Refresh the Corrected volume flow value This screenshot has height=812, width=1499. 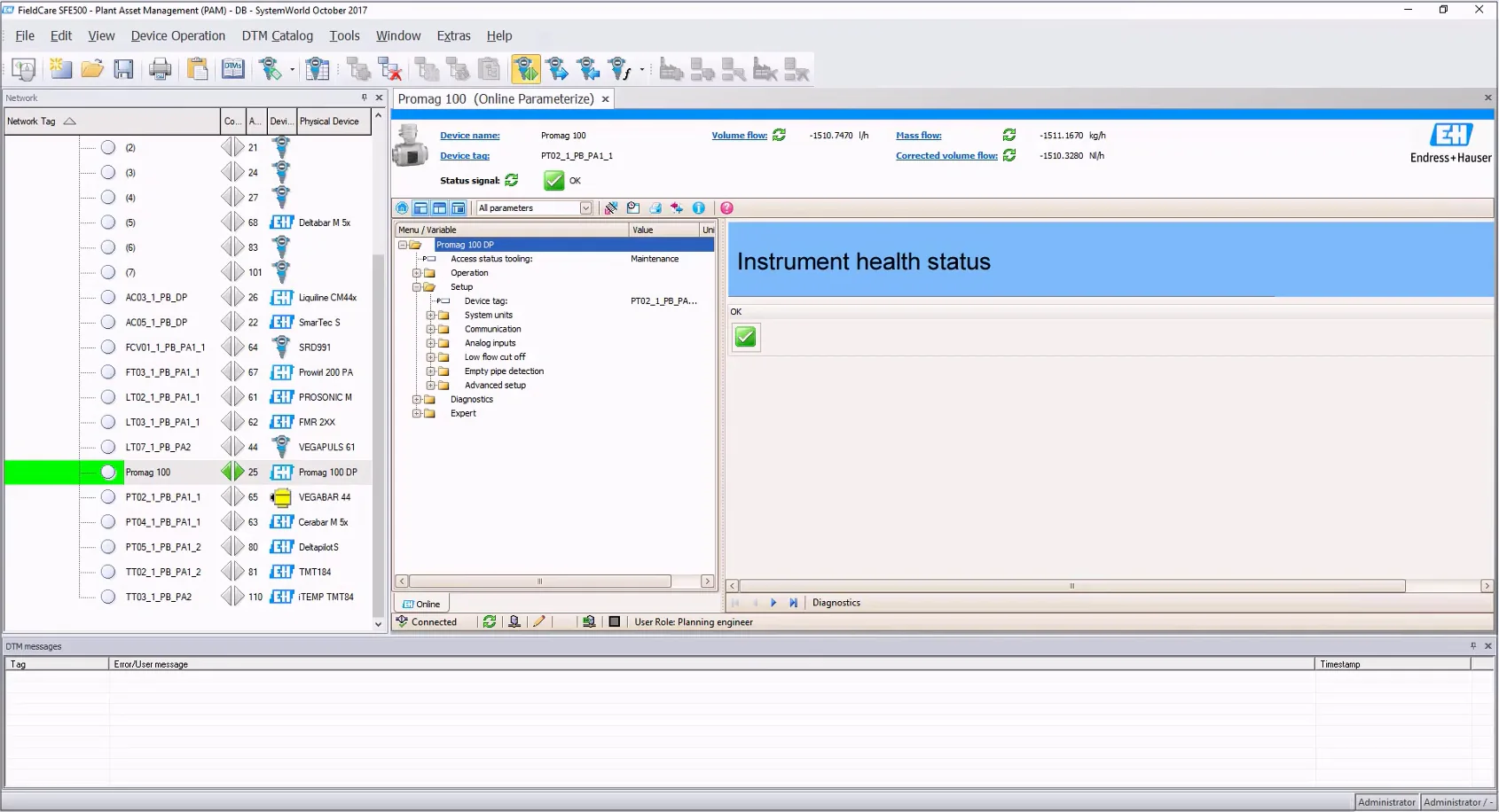tap(1009, 155)
